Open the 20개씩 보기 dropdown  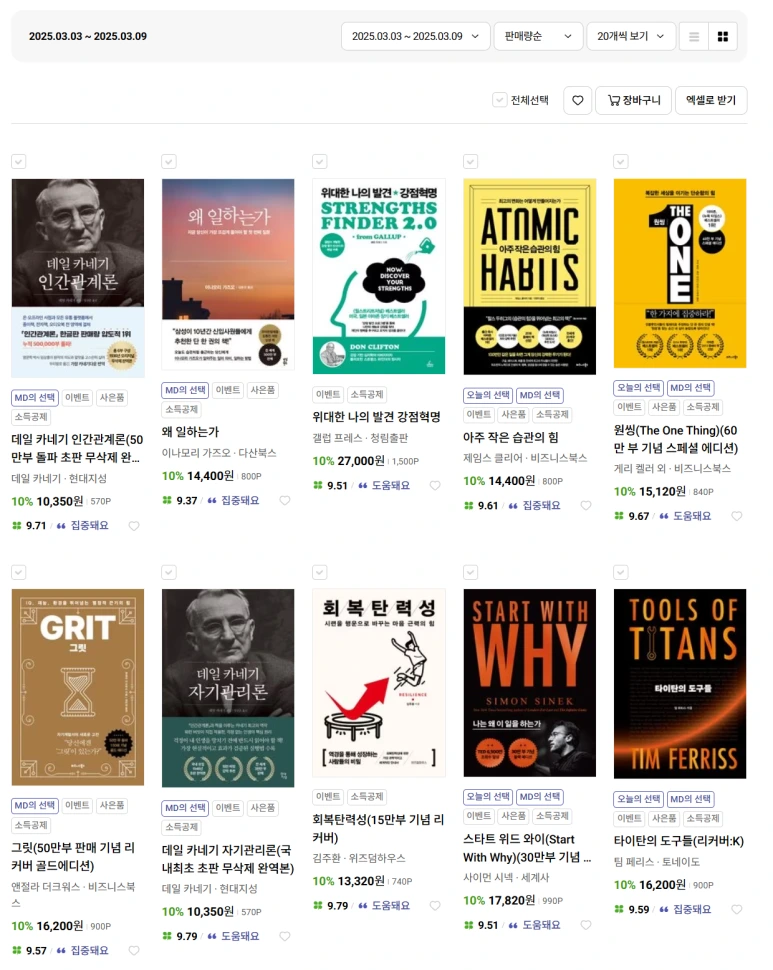coord(631,36)
